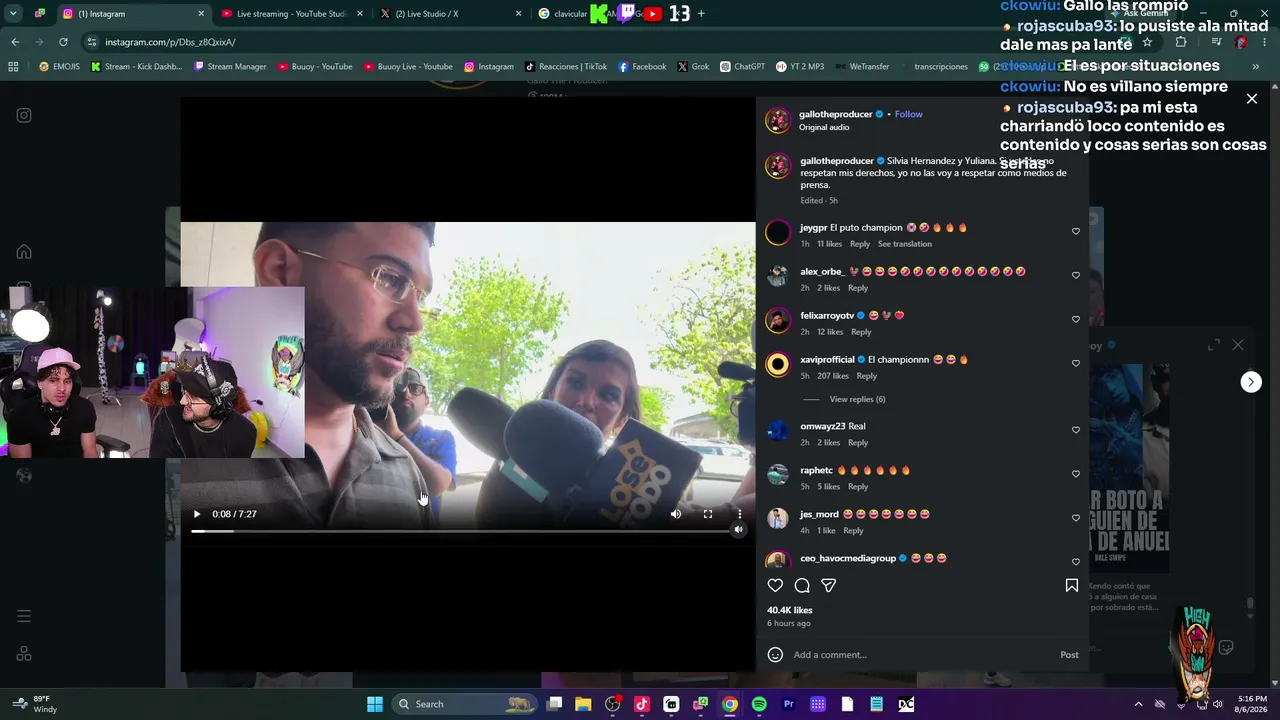Image resolution: width=1280 pixels, height=720 pixels.
Task: Open the Chrome apps grid in bookmarks bar
Action: [13, 67]
